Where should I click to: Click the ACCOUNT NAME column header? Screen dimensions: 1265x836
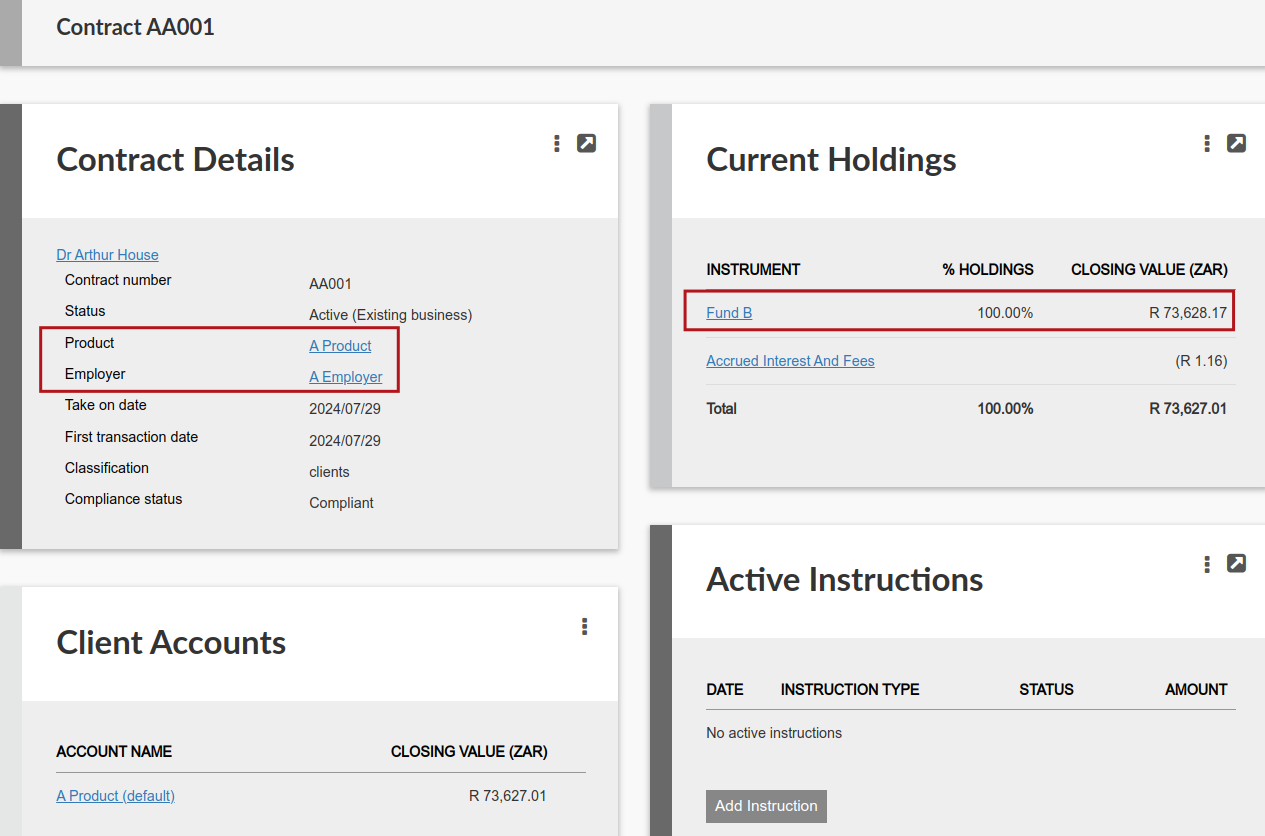tap(114, 752)
